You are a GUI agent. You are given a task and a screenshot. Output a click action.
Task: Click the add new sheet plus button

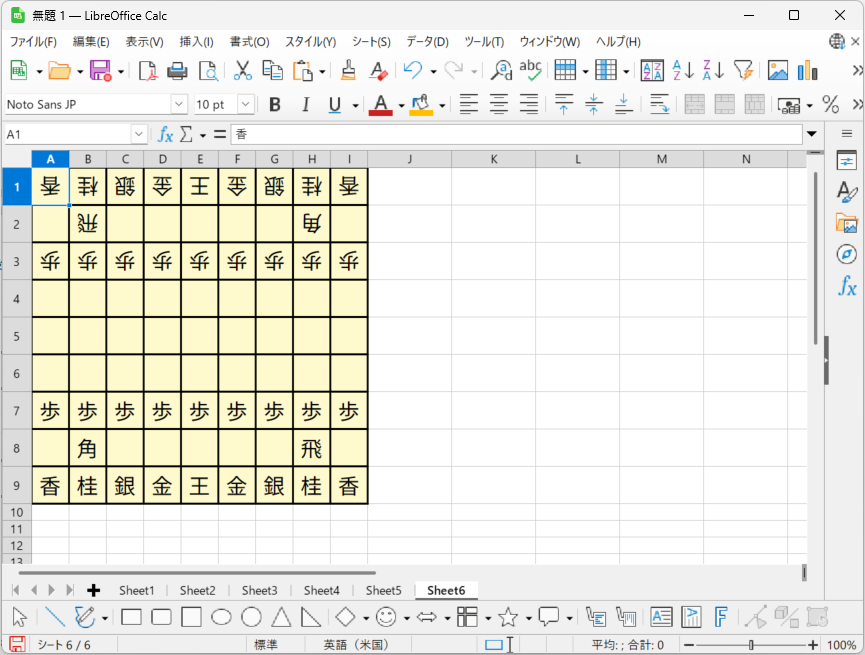94,590
